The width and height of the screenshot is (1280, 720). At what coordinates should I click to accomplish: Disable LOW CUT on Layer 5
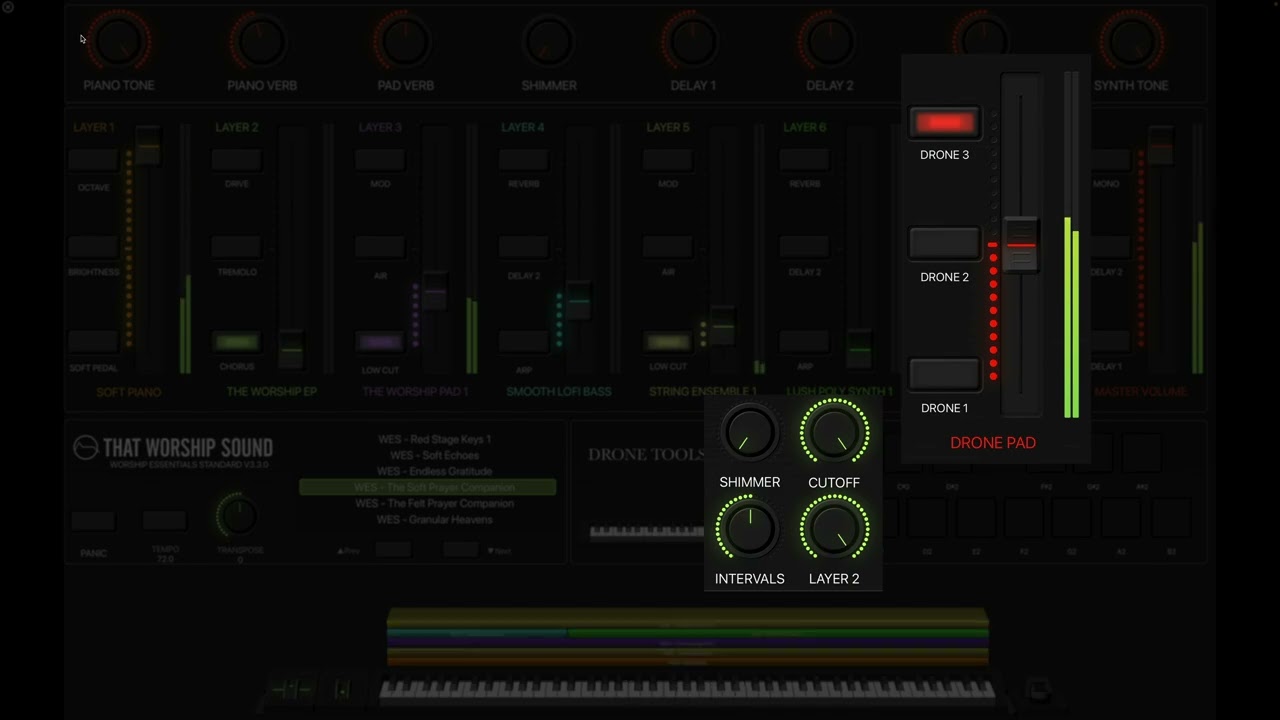(668, 342)
